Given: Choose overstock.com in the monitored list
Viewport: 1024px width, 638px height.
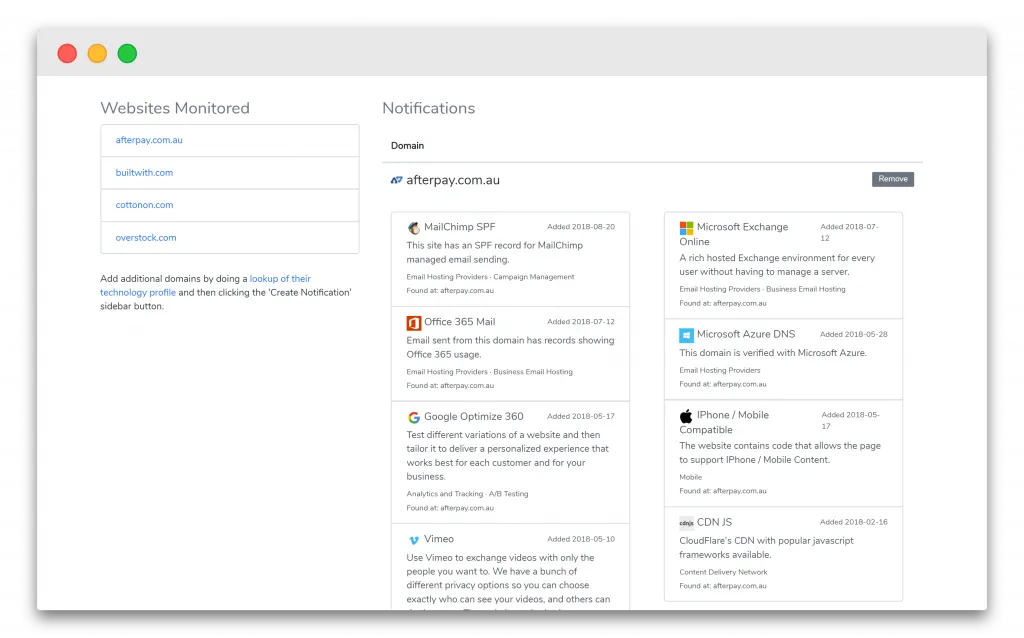Looking at the screenshot, I should click(x=146, y=238).
